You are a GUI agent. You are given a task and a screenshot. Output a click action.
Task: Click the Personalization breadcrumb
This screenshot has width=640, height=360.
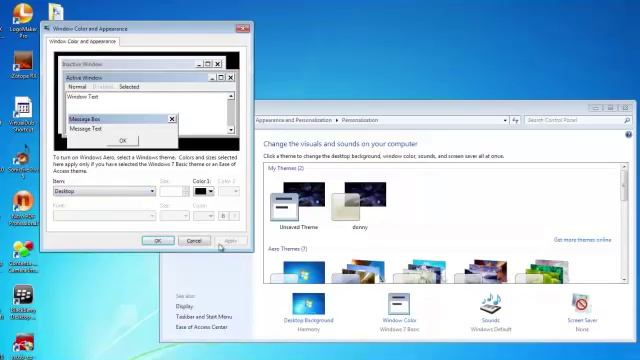(360, 120)
